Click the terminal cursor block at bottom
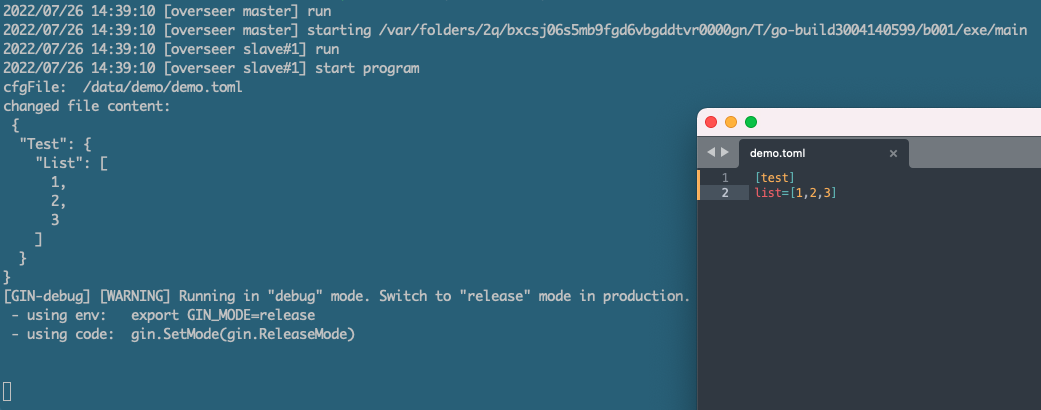The width and height of the screenshot is (1041, 410). 7,391
